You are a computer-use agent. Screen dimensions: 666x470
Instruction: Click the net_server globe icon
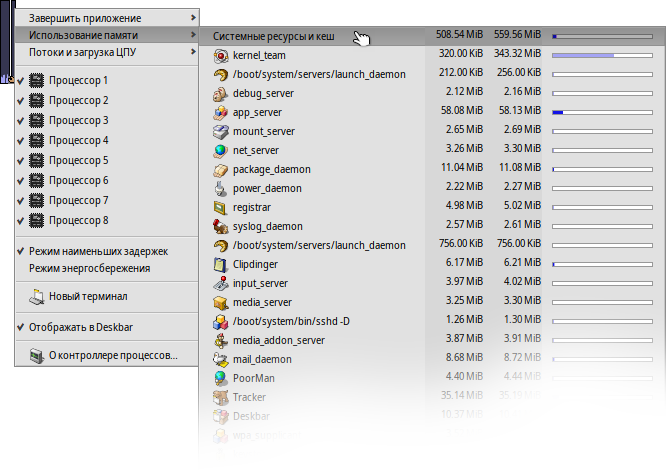coord(220,151)
